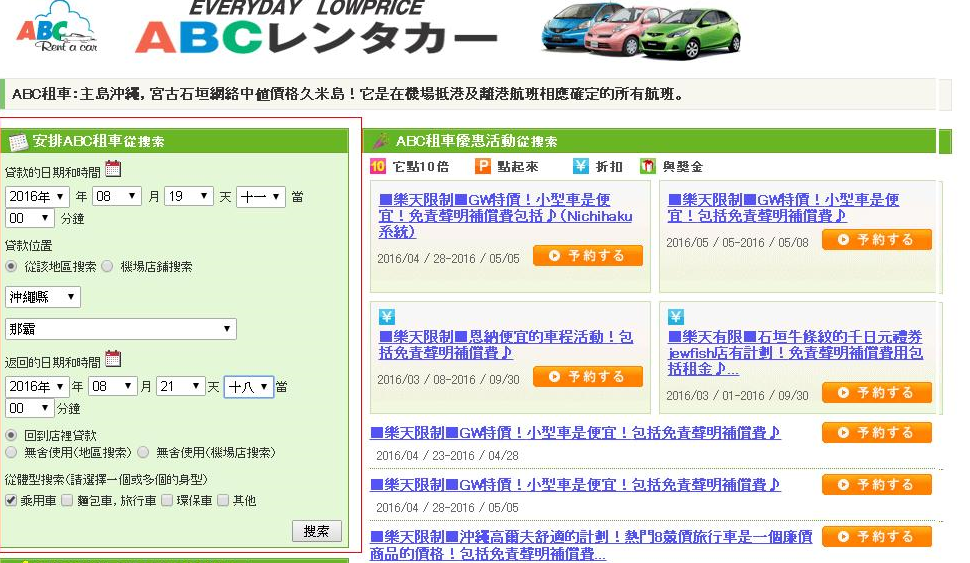Reserve the 05/05-05/08 GW special offer

(877, 239)
